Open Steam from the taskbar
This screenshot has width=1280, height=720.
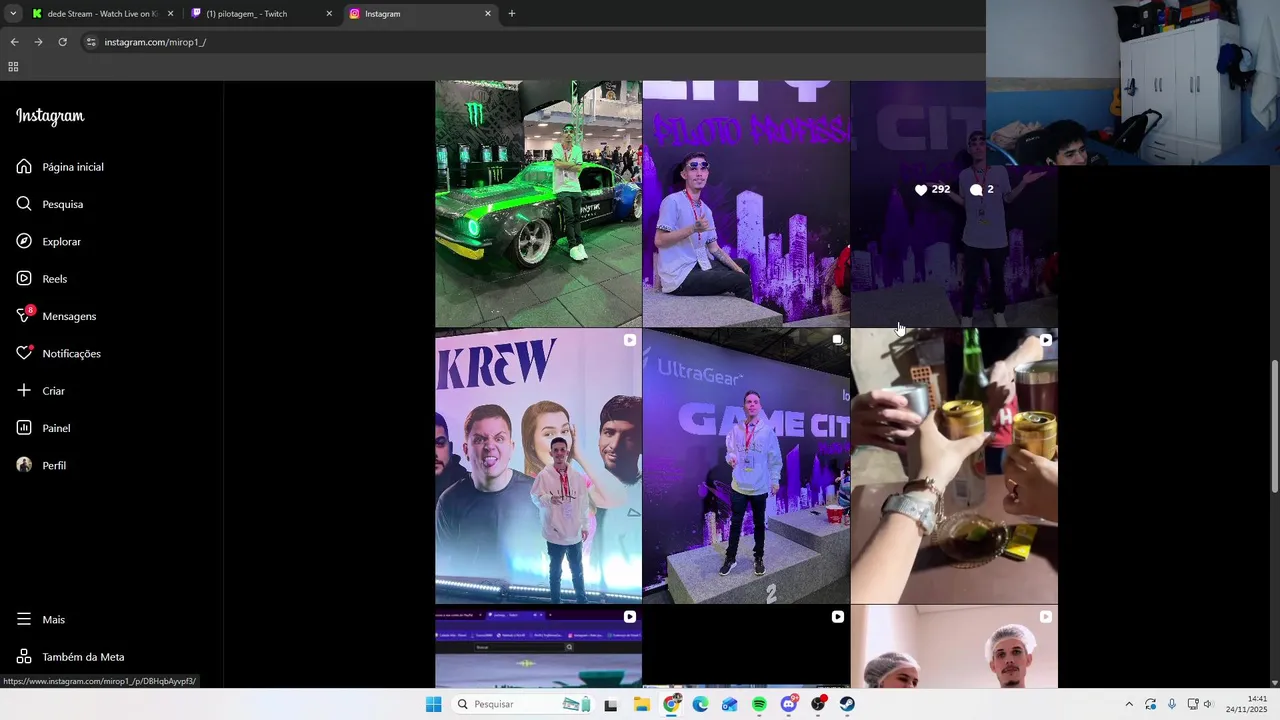(x=847, y=704)
